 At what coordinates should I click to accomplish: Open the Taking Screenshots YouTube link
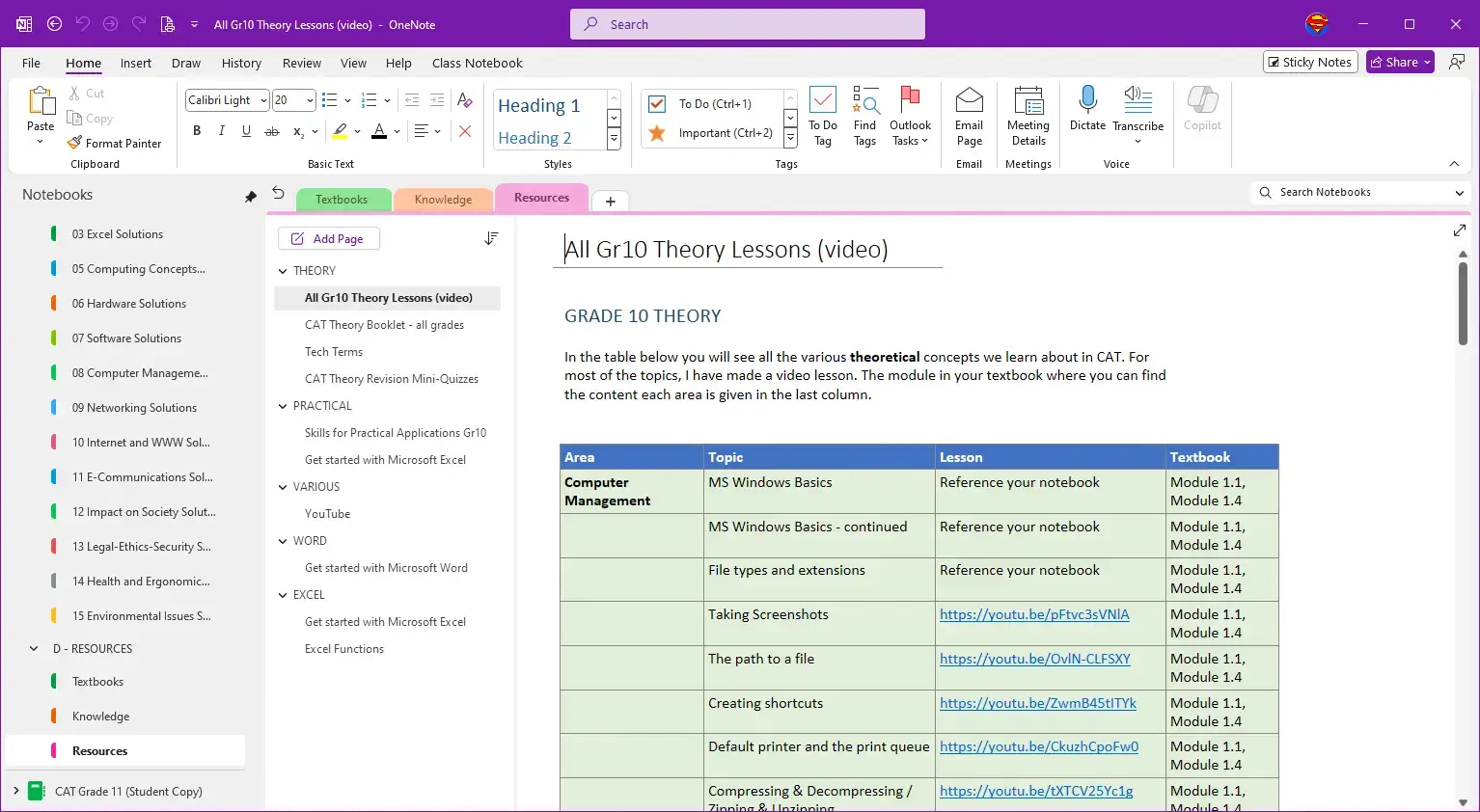click(x=1033, y=614)
